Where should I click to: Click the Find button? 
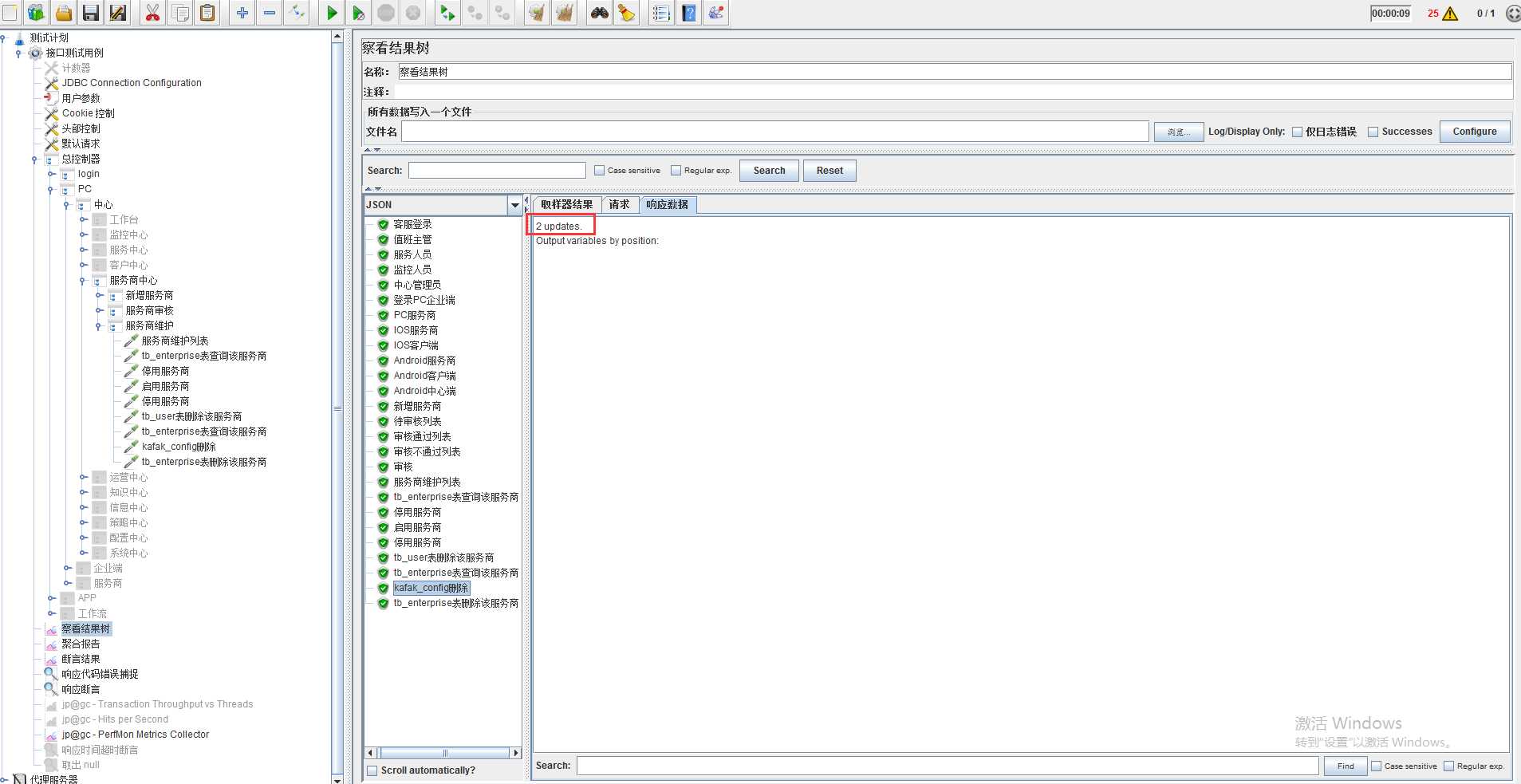coord(1346,766)
